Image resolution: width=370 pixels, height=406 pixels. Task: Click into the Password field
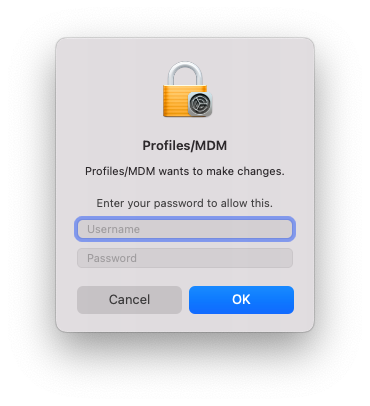coord(185,258)
